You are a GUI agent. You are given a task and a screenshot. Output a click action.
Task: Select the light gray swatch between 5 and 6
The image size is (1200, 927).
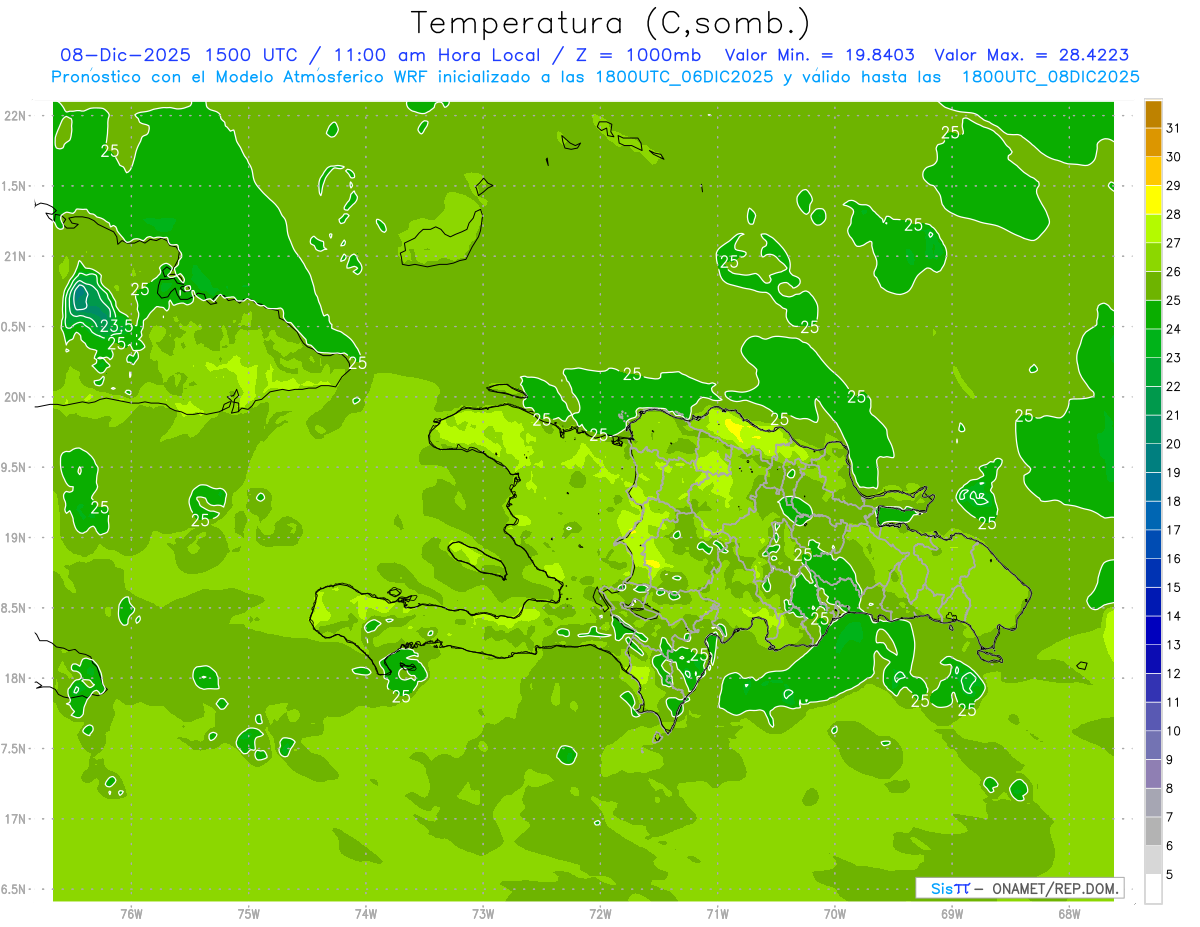coord(1153,860)
